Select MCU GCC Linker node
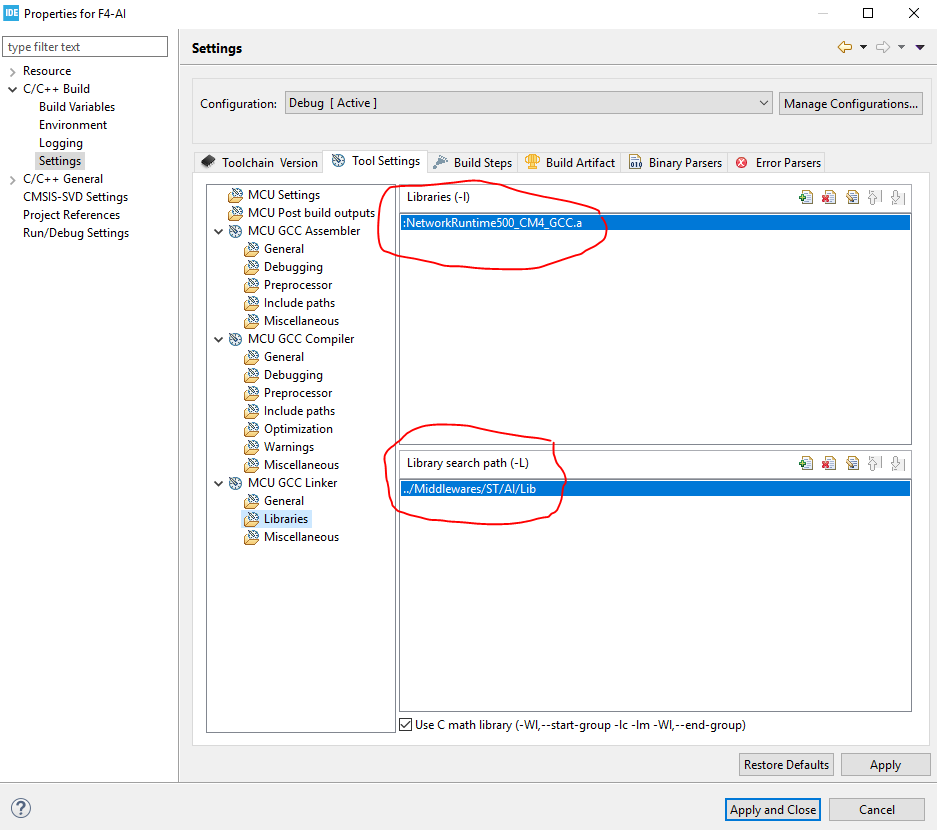937x830 pixels. coord(292,483)
